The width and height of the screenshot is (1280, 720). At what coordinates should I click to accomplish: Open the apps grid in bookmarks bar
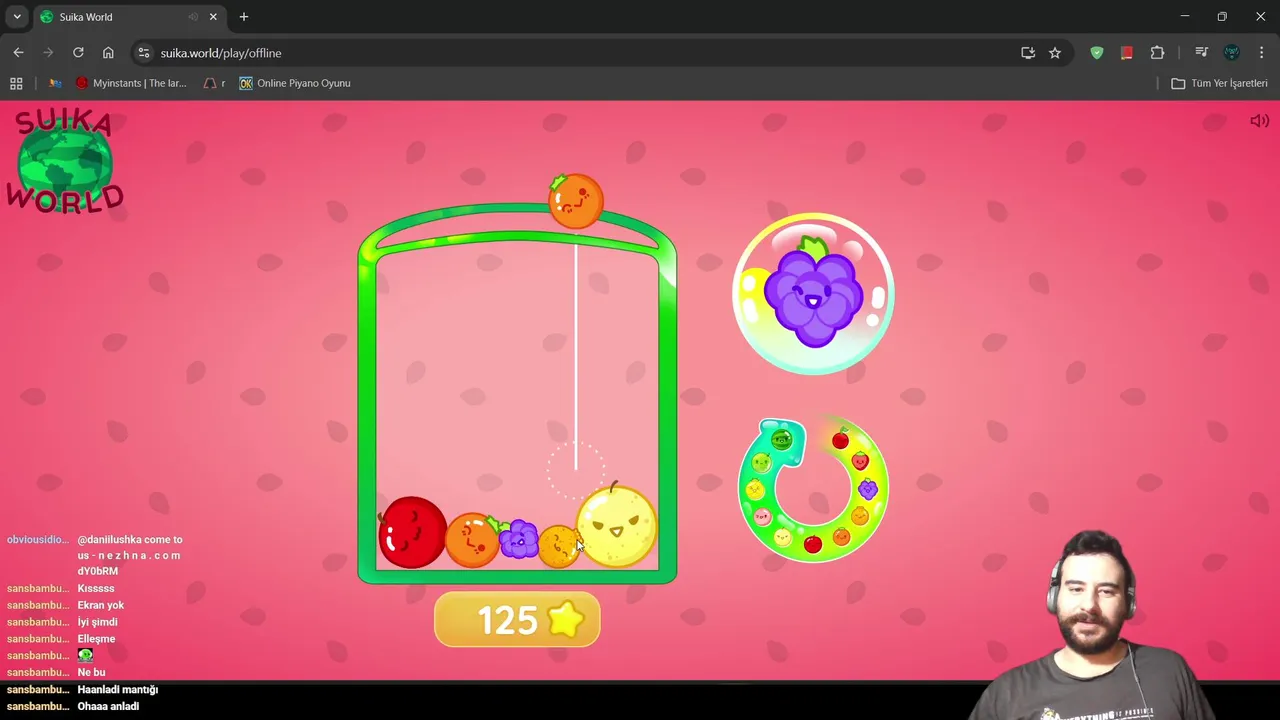click(16, 83)
